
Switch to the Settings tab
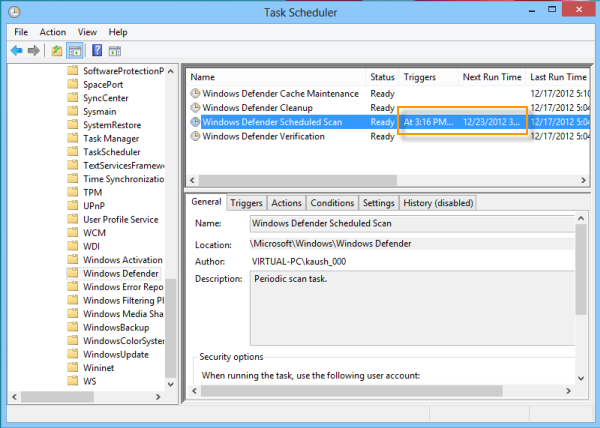point(378,203)
